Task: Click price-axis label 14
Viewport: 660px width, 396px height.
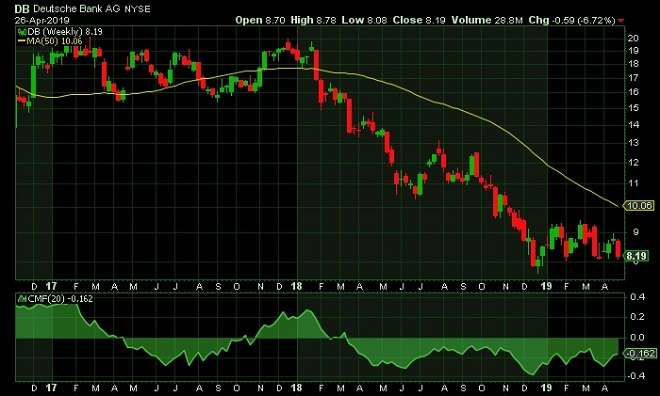Action: click(x=633, y=125)
